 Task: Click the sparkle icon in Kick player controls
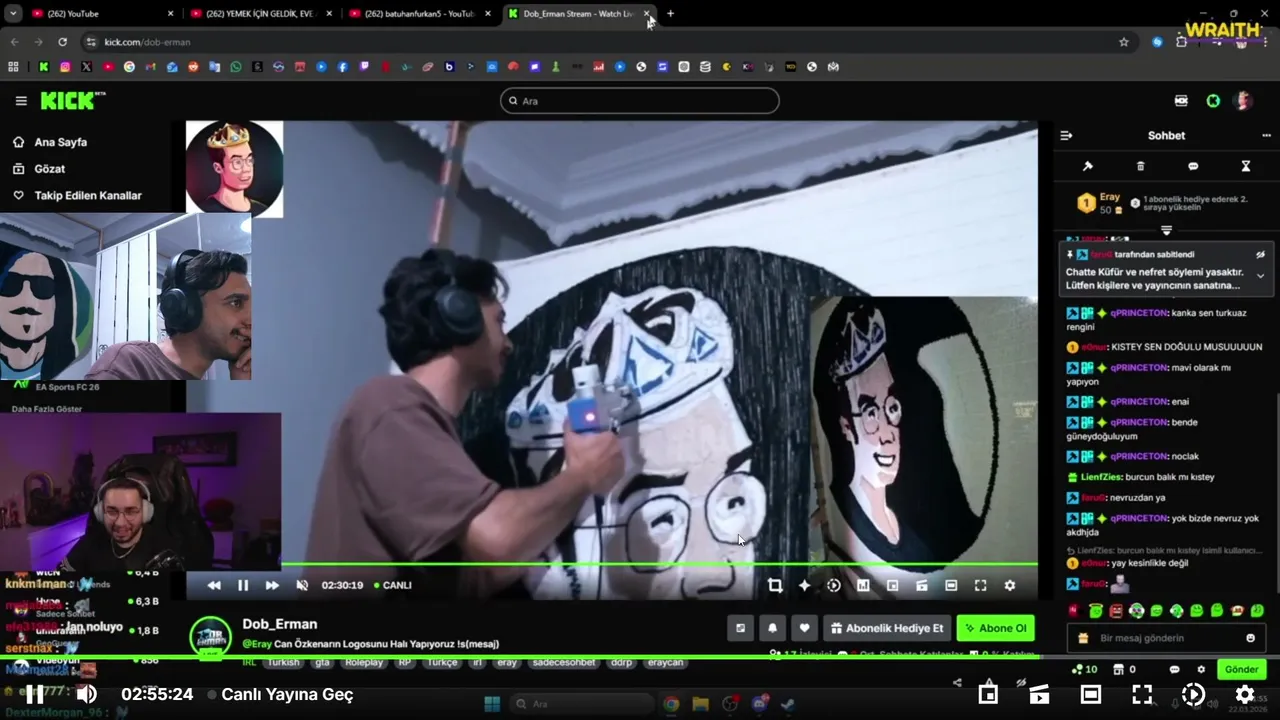pos(804,585)
